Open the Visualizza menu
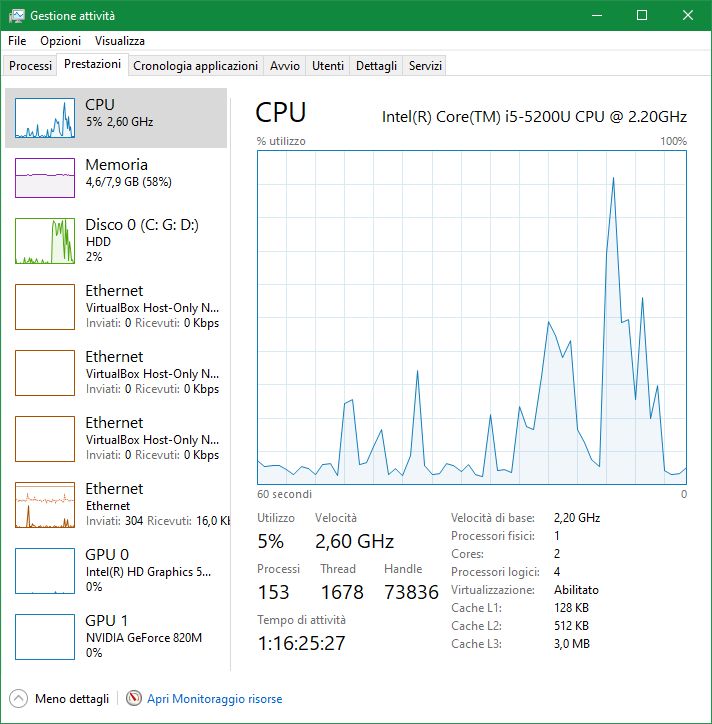The image size is (712, 724). pyautogui.click(x=120, y=41)
